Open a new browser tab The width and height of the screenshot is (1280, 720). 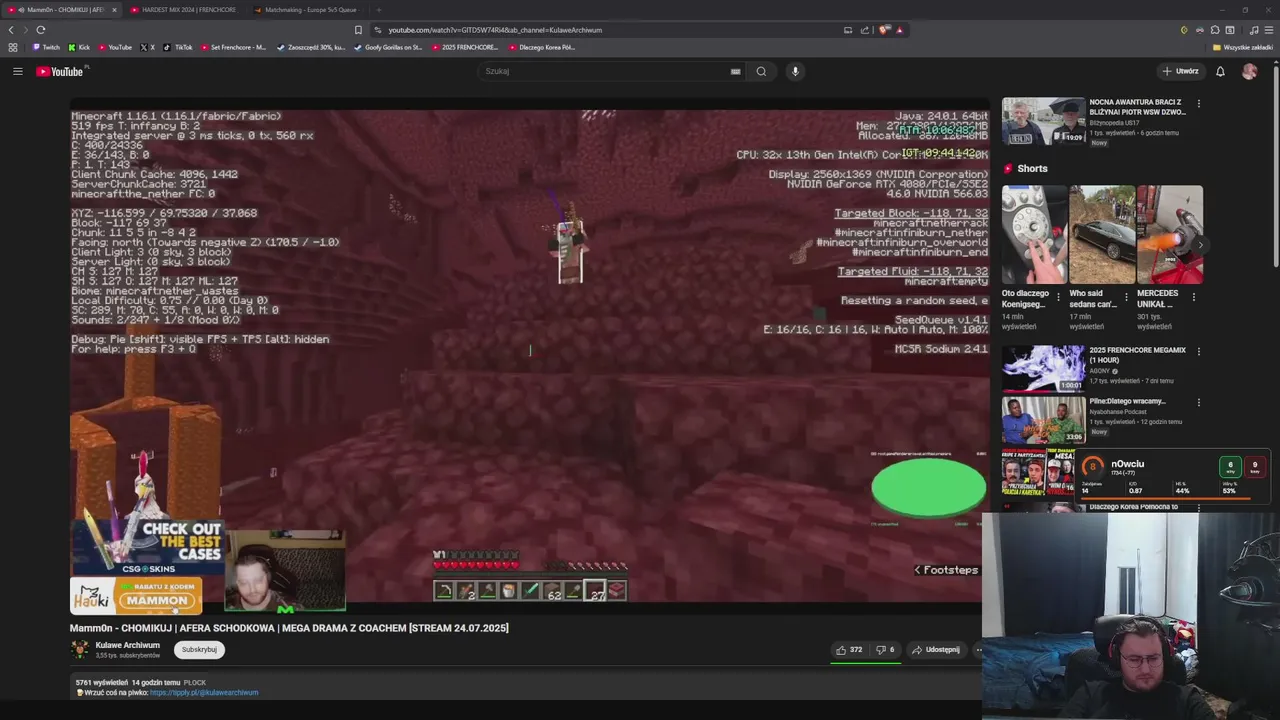click(x=378, y=10)
